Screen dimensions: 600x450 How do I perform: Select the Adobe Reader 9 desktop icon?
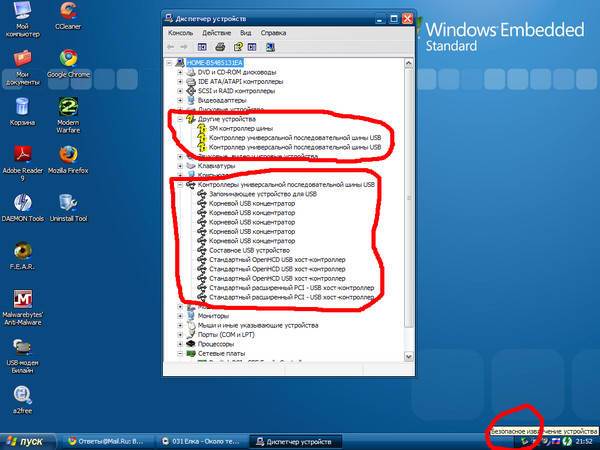click(23, 163)
